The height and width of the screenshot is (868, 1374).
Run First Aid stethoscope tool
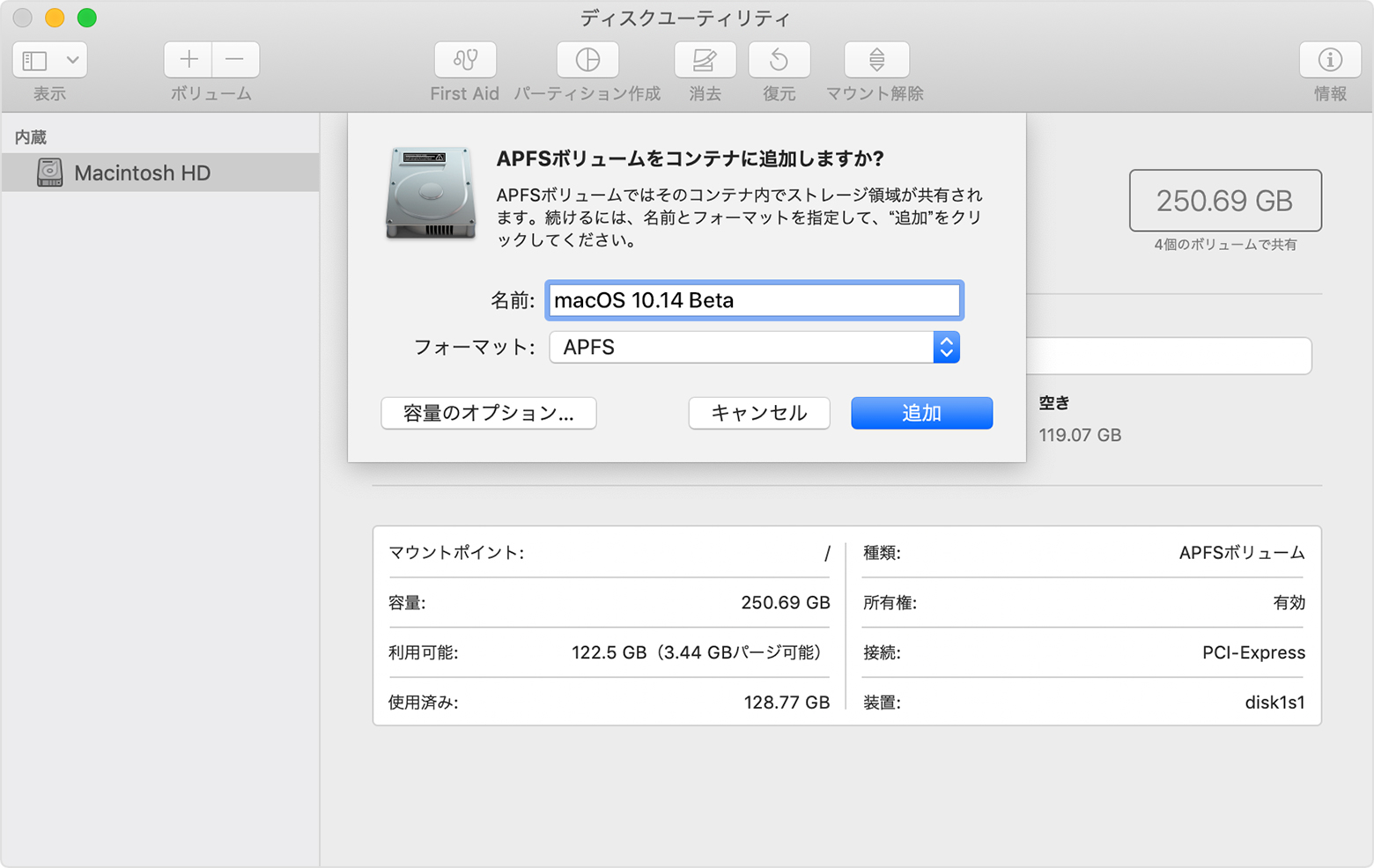click(x=465, y=60)
